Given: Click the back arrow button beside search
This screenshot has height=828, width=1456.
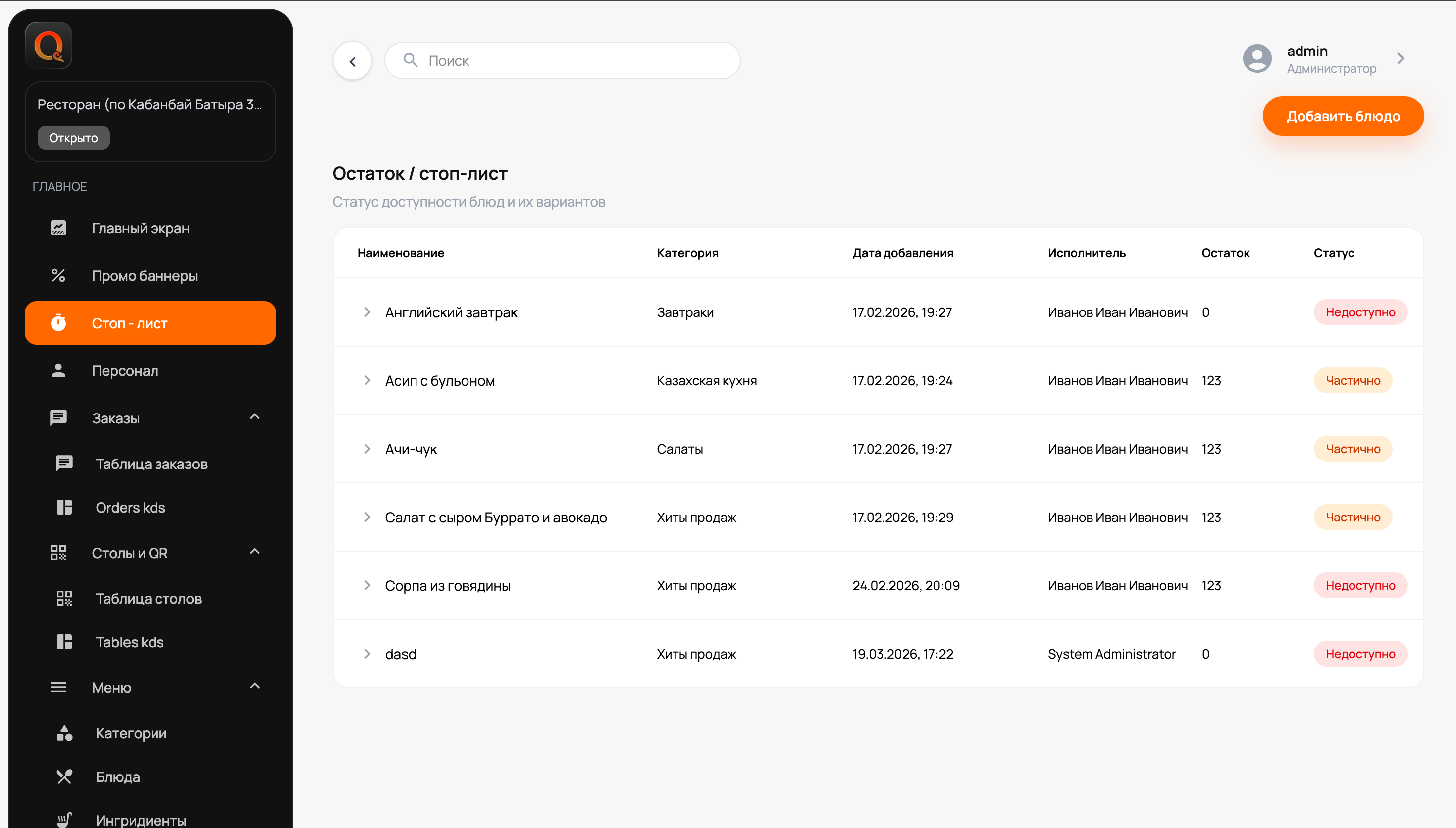Looking at the screenshot, I should coord(353,61).
